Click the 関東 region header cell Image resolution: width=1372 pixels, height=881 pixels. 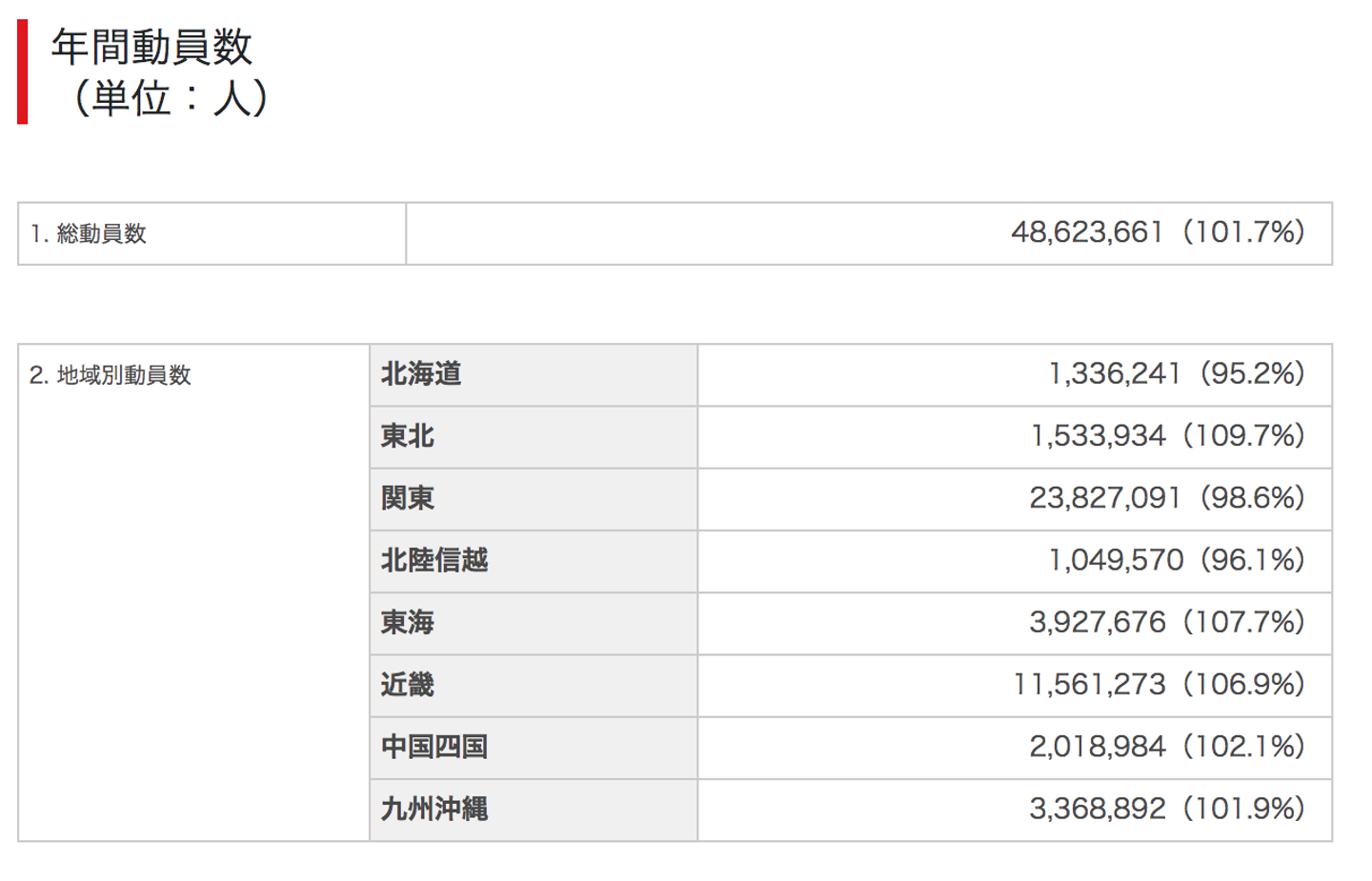(408, 498)
